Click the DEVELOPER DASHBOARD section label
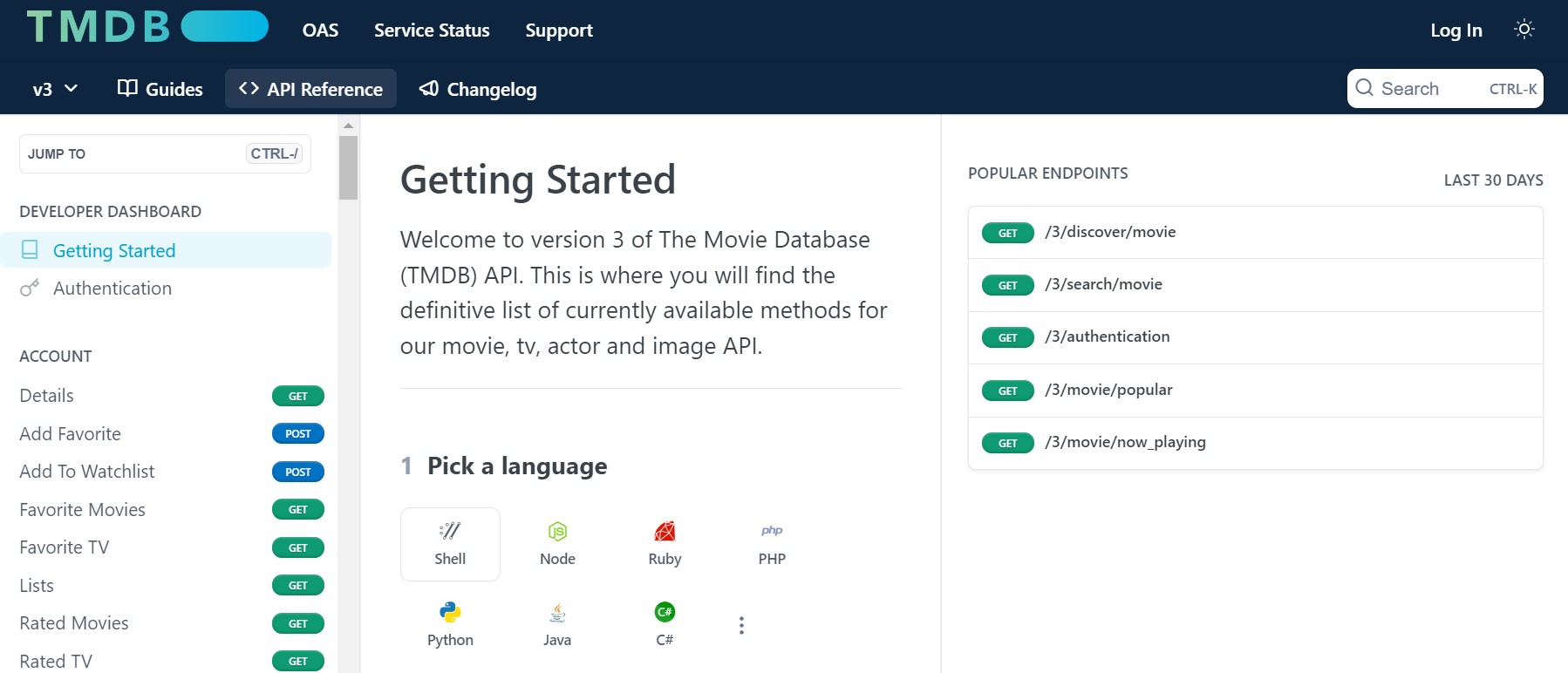1568x673 pixels. pyautogui.click(x=110, y=212)
